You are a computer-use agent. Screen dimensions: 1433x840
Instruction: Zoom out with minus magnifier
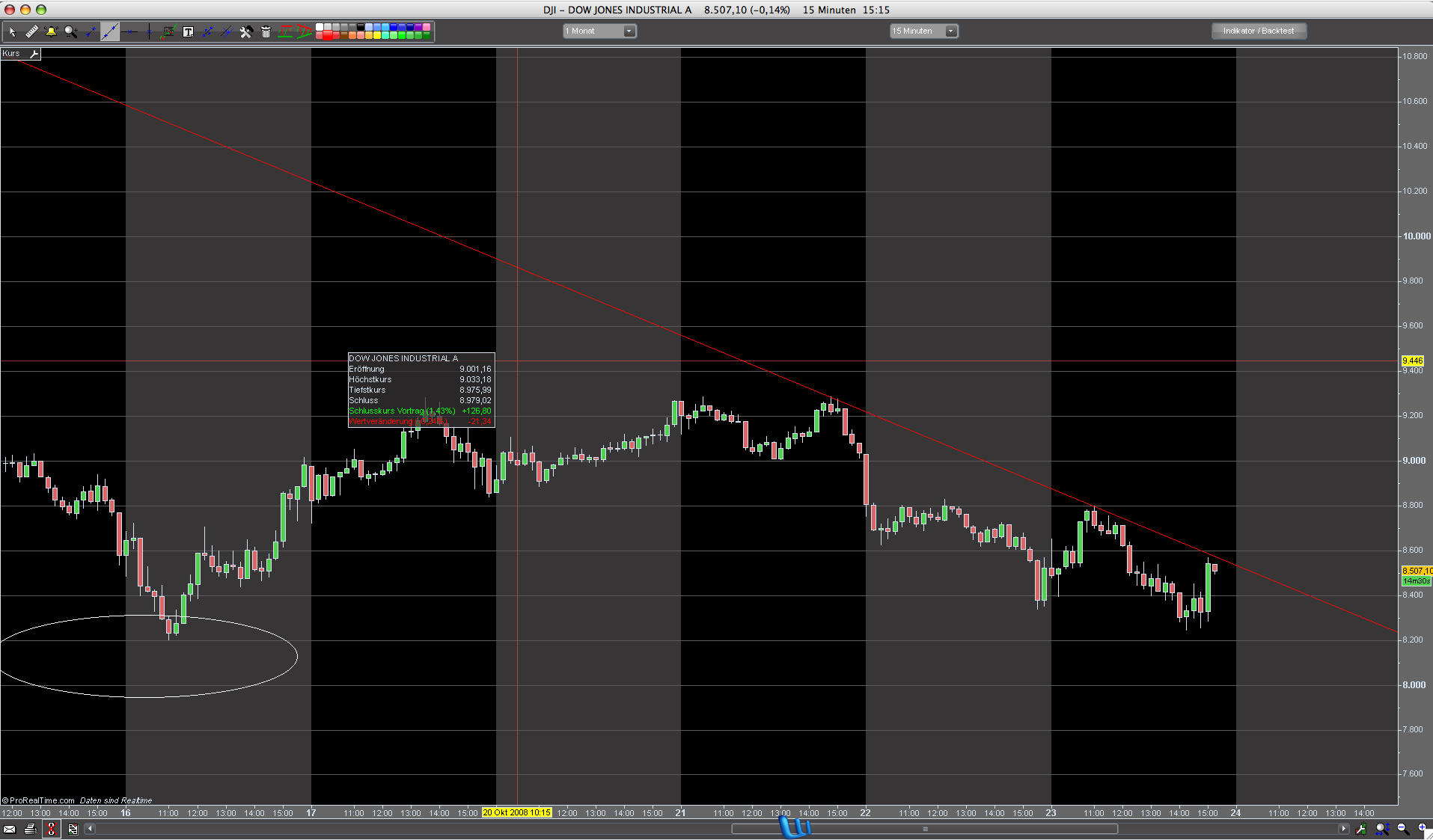pyautogui.click(x=1403, y=829)
